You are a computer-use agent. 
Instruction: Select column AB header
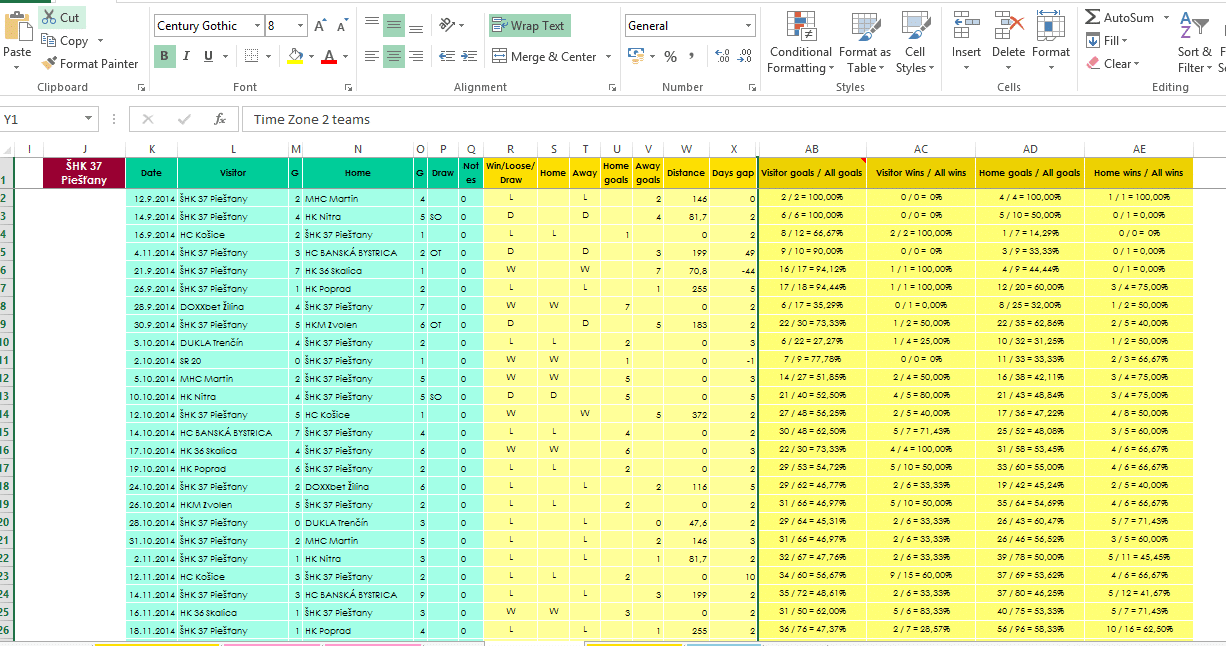pos(812,149)
